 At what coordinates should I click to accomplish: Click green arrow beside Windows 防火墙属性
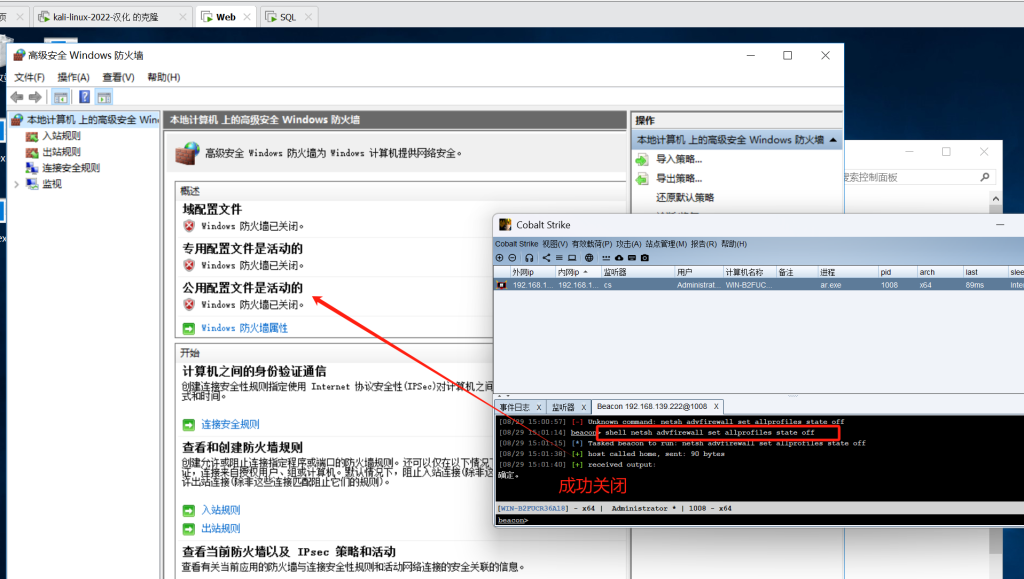tap(189, 328)
